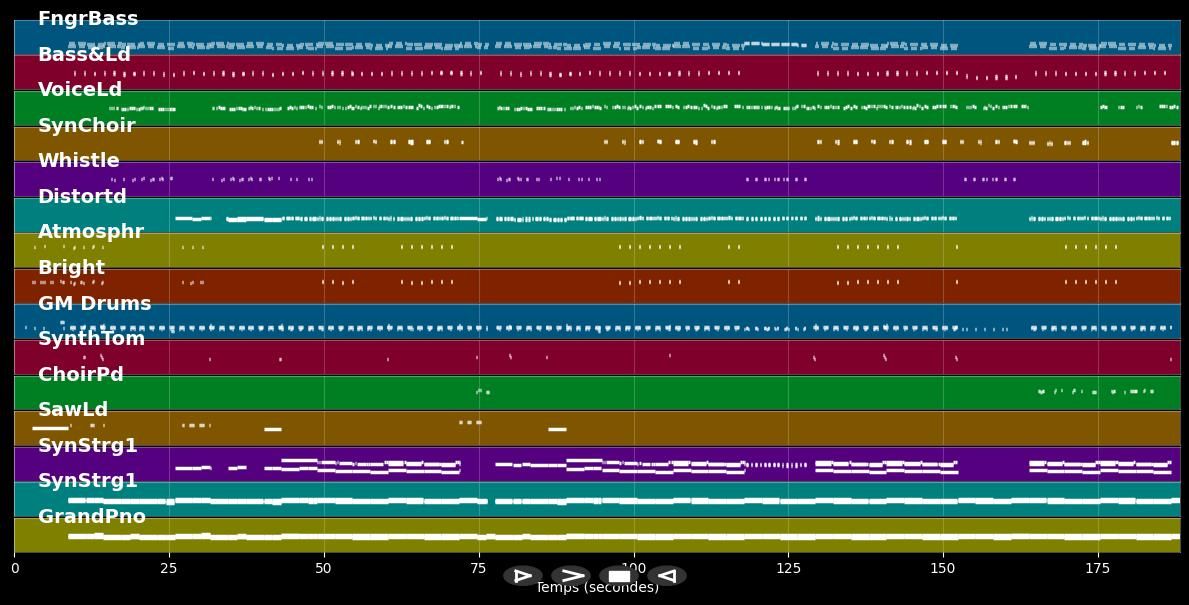Select the ChoirPd track label
Image resolution: width=1189 pixels, height=605 pixels.
[x=80, y=375]
